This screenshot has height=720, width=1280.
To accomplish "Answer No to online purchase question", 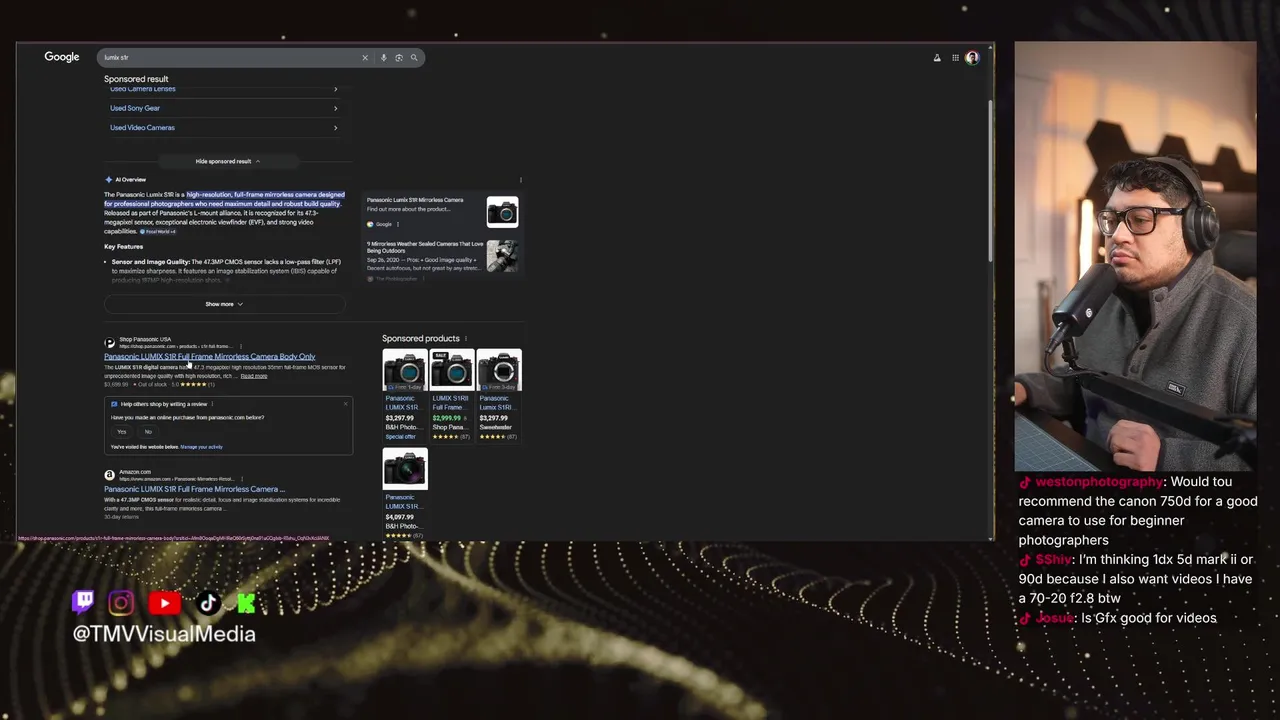I will click(148, 432).
